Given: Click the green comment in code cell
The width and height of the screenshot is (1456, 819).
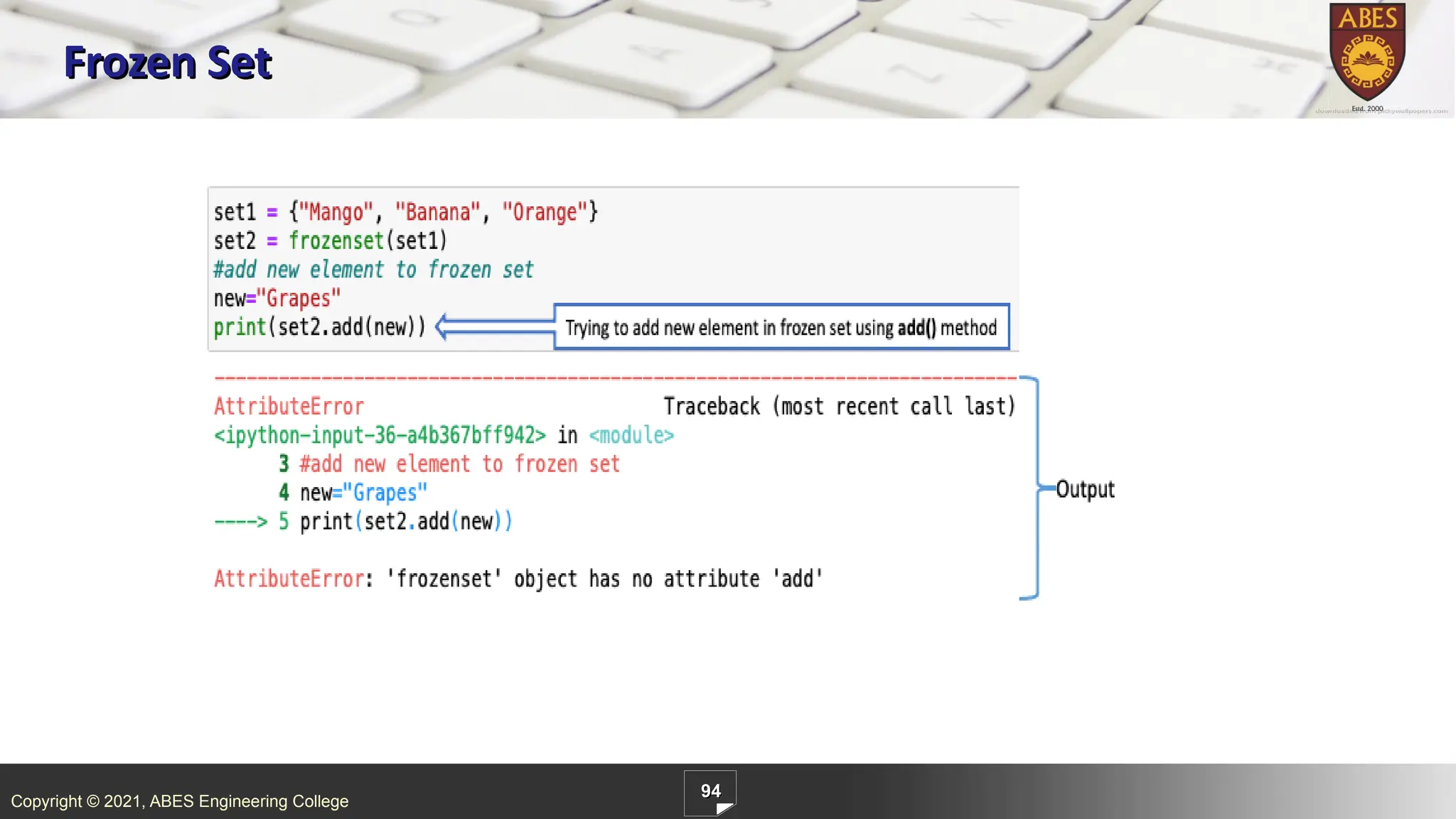Looking at the screenshot, I should [373, 270].
